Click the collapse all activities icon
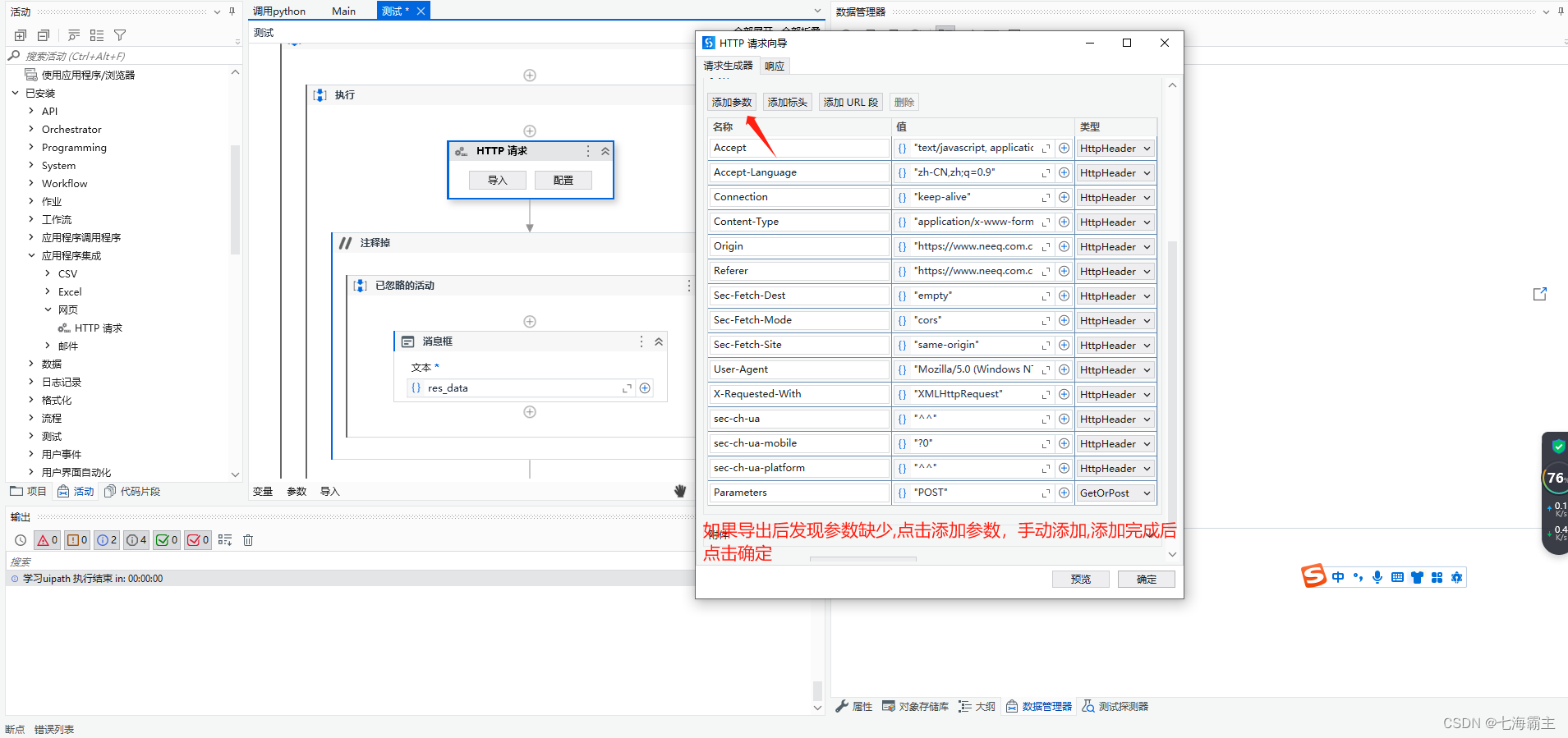The height and width of the screenshot is (738, 1568). coord(44,35)
